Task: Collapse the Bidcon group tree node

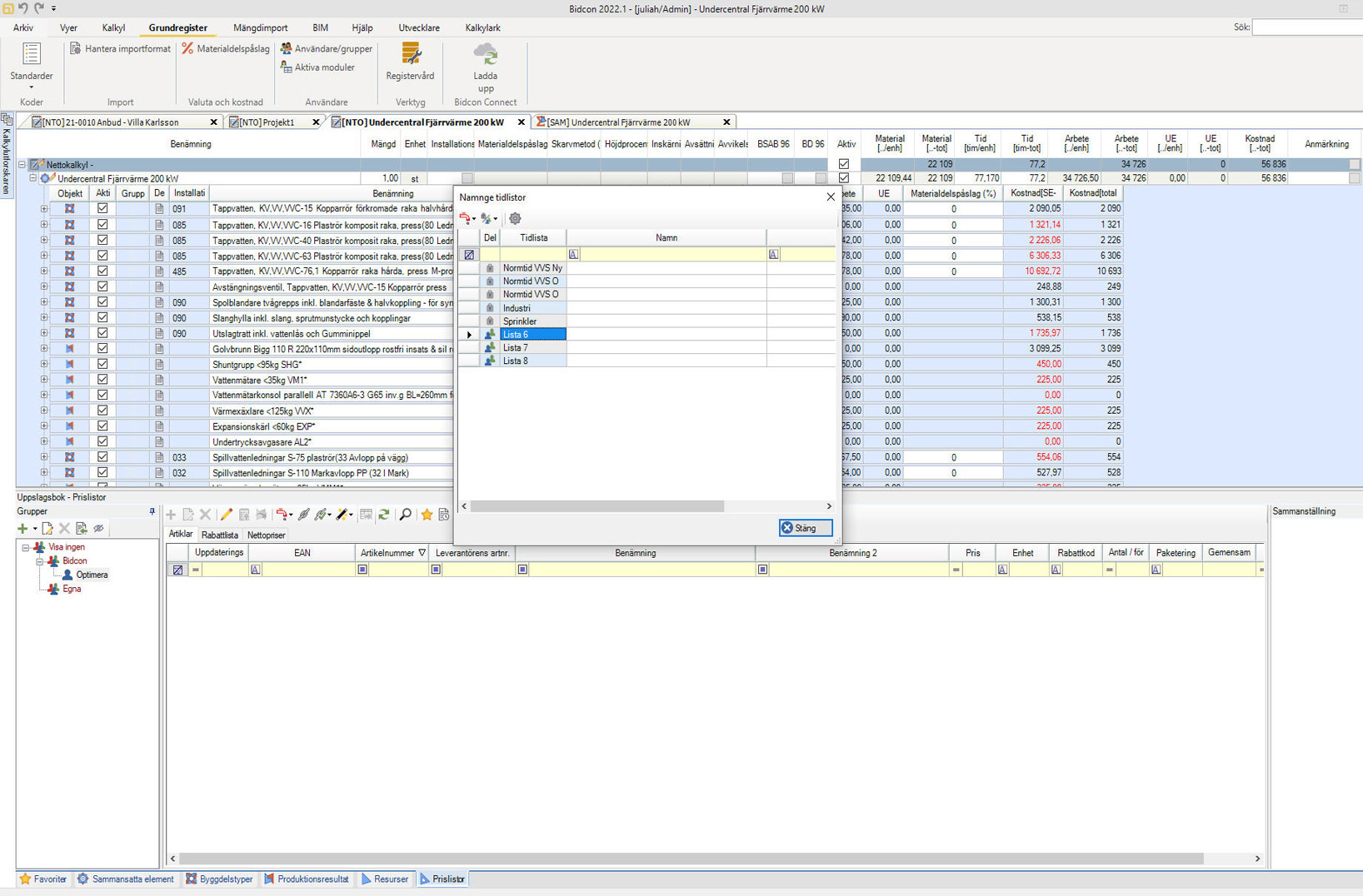Action: click(x=39, y=561)
